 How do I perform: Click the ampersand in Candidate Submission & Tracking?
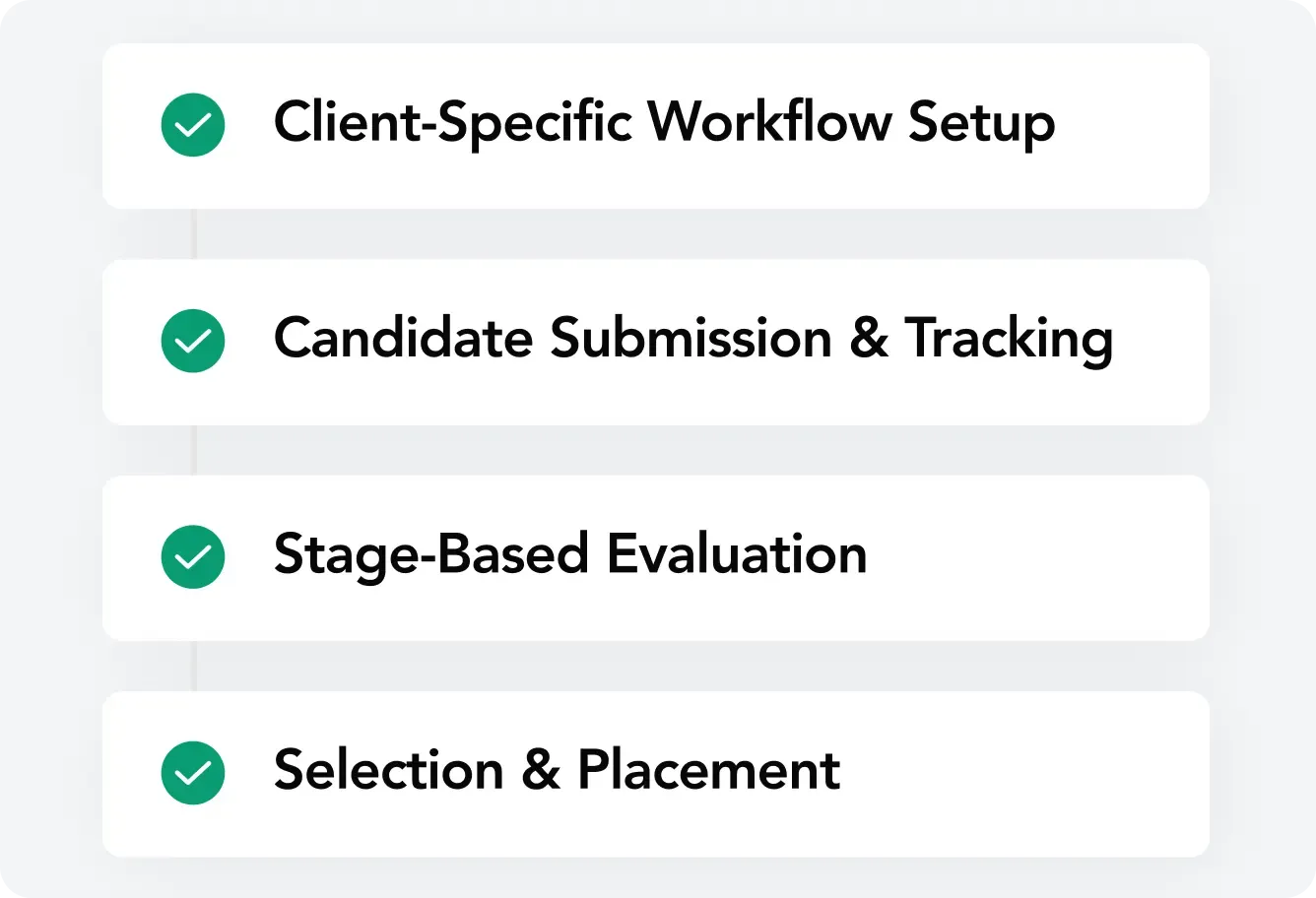coord(868,340)
